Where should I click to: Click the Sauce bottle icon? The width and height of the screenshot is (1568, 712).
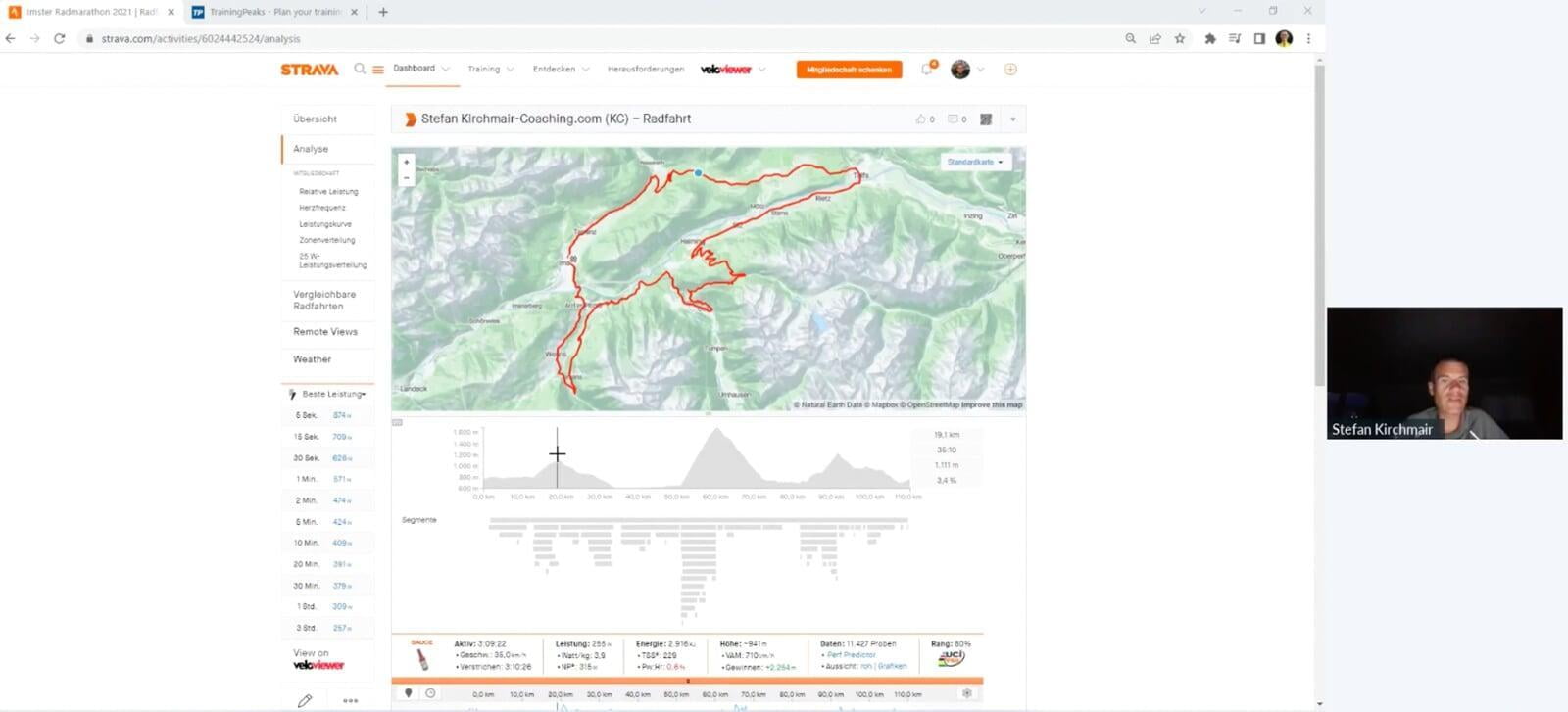[x=422, y=658]
